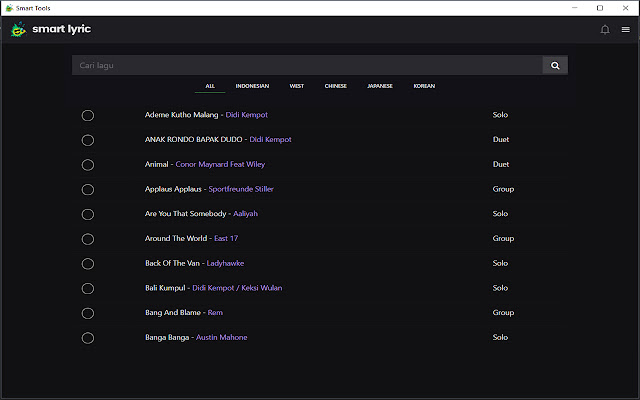
Task: Select radio button for Are You That Somebody
Action: 88,214
